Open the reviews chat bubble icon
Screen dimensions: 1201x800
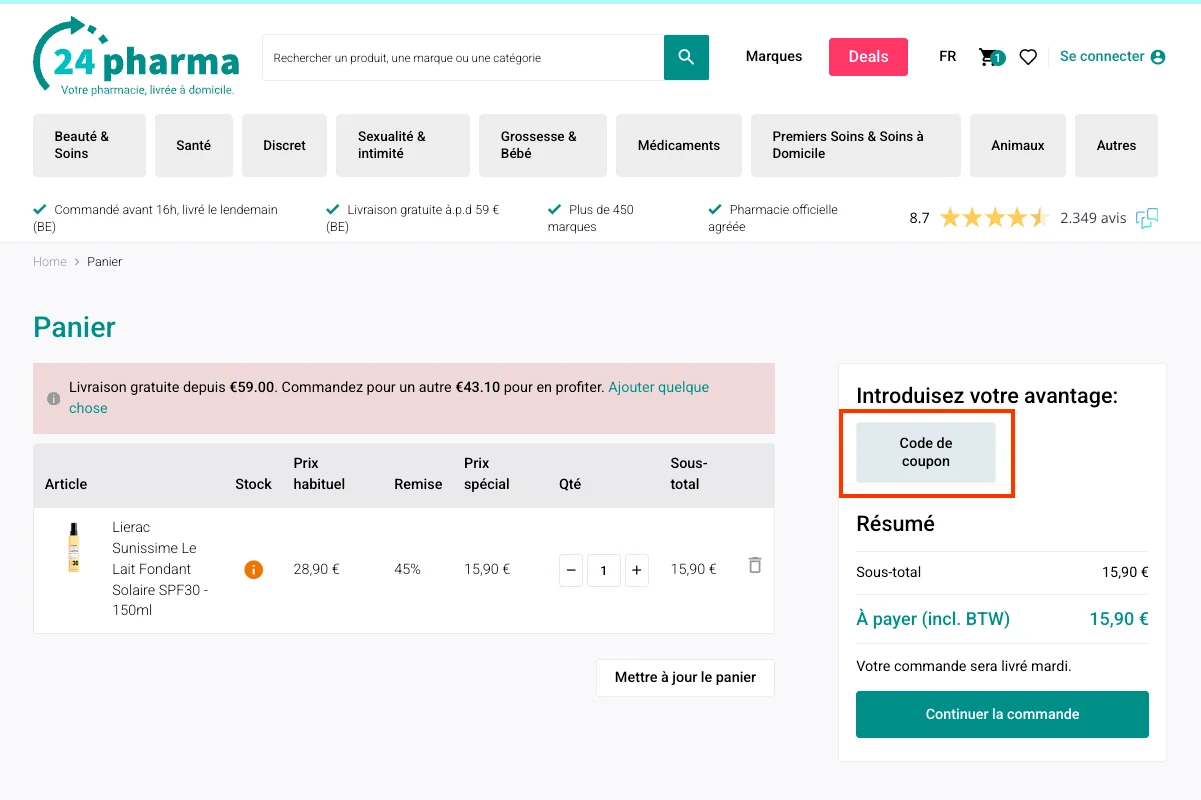coord(1147,218)
